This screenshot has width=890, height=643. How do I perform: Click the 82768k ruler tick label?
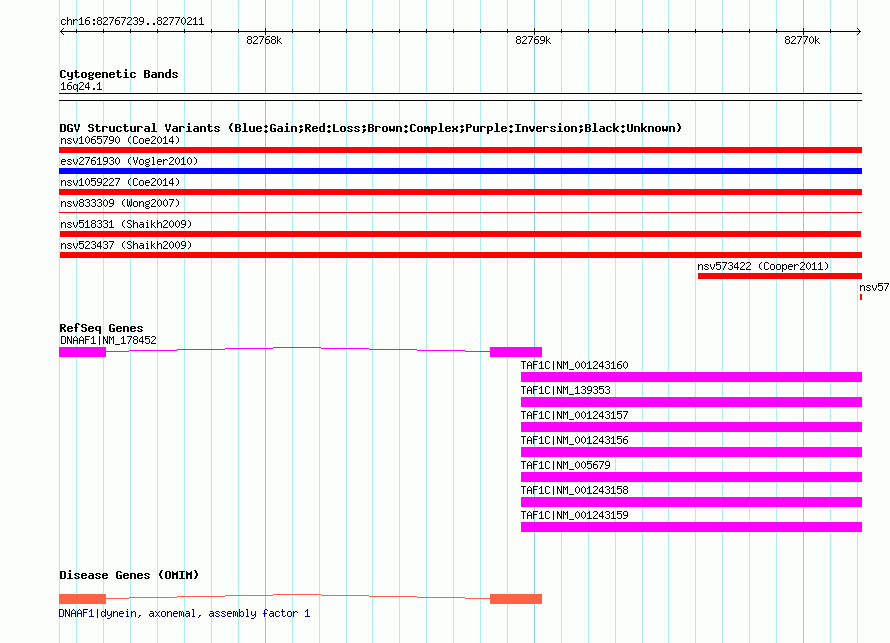[264, 40]
